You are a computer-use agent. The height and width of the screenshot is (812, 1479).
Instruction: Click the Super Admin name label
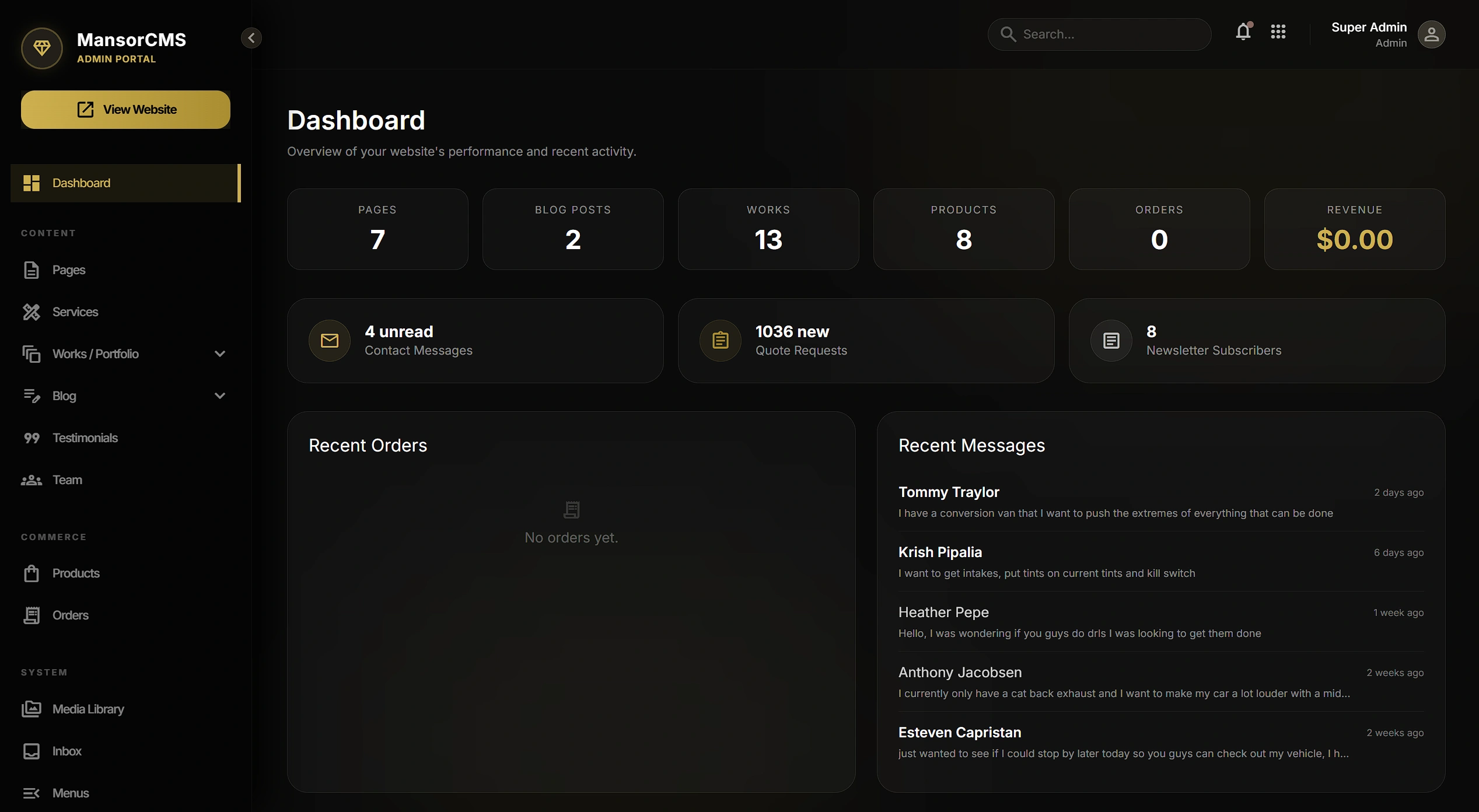[1369, 27]
